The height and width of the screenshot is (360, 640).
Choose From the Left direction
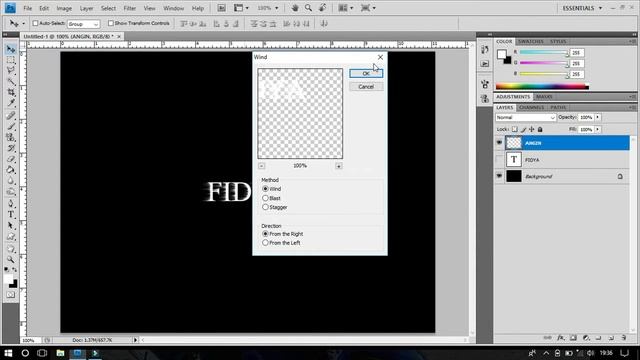point(265,243)
